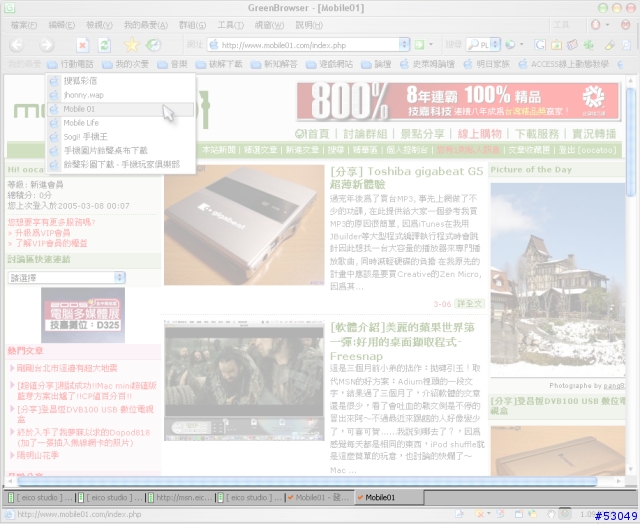Go back with the Back arrow button

[17, 45]
